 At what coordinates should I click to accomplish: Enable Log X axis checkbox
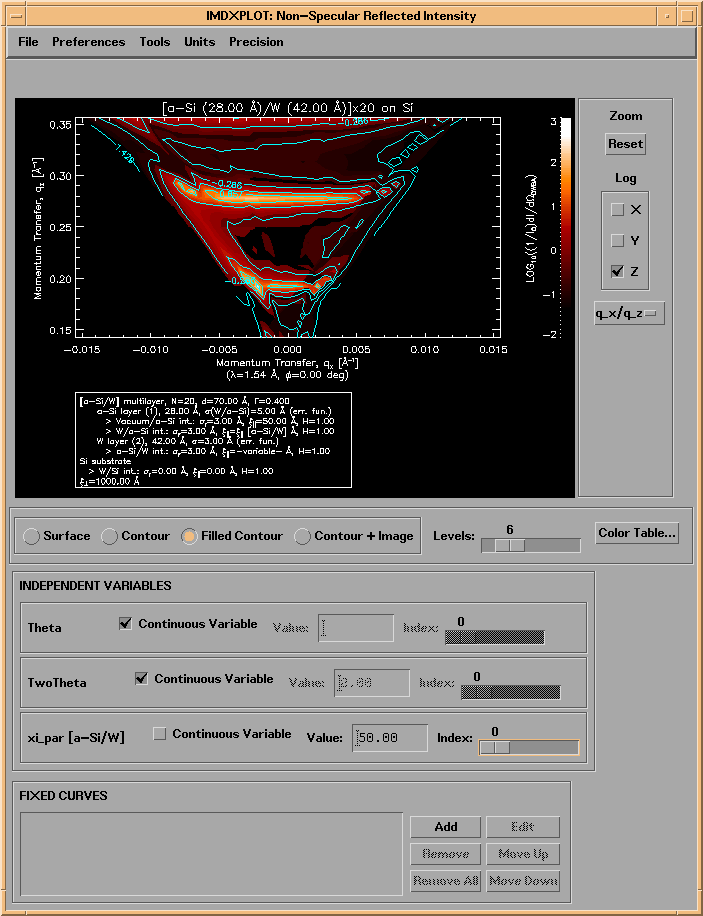point(617,210)
